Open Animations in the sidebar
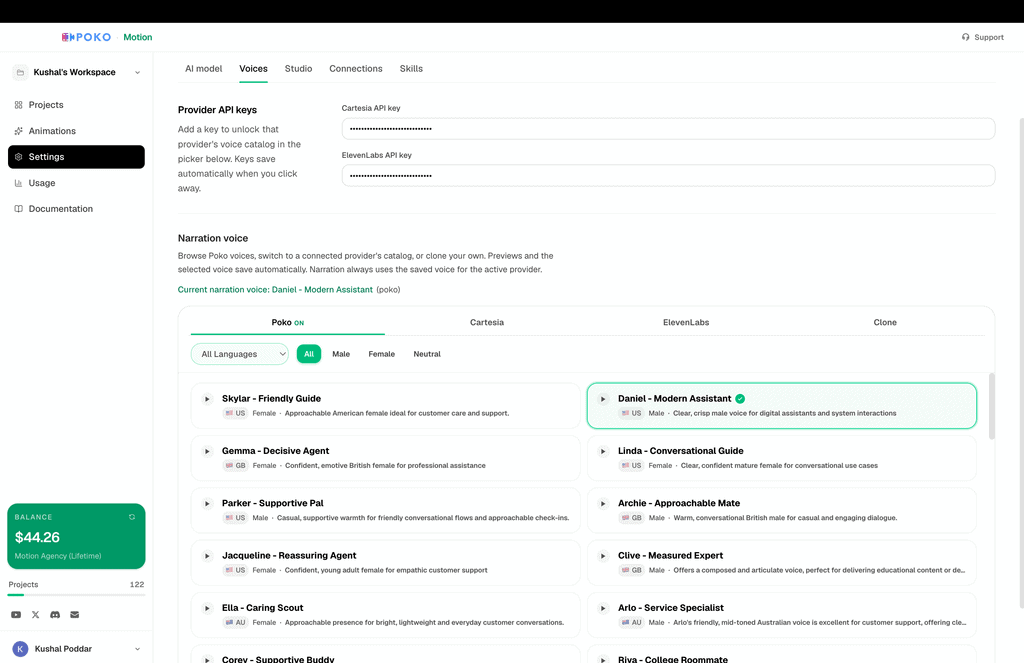Image resolution: width=1024 pixels, height=663 pixels. tap(76, 131)
